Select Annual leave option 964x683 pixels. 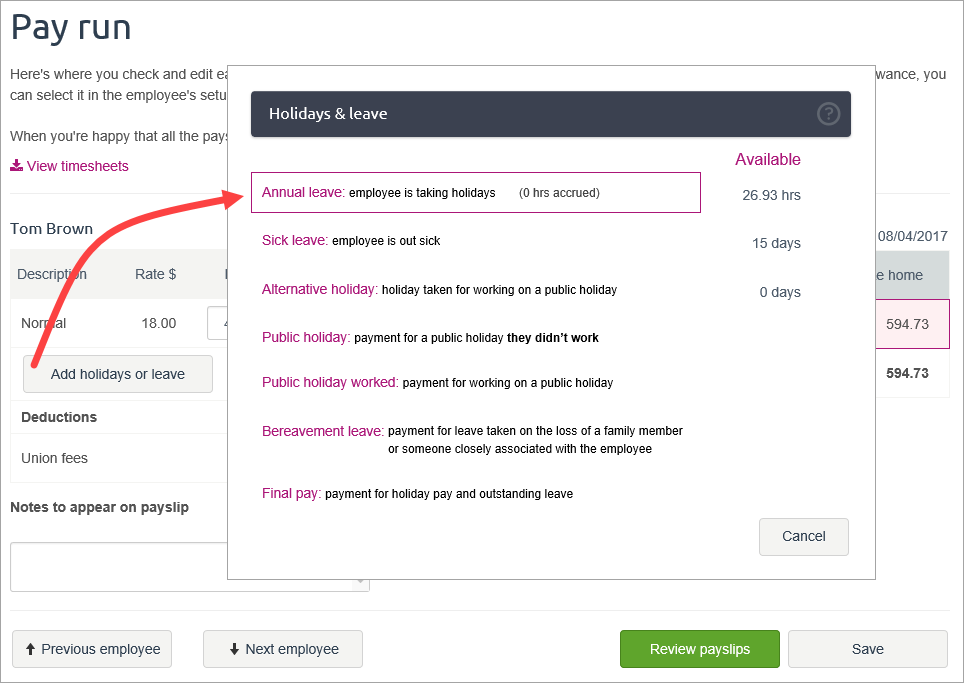click(x=303, y=192)
